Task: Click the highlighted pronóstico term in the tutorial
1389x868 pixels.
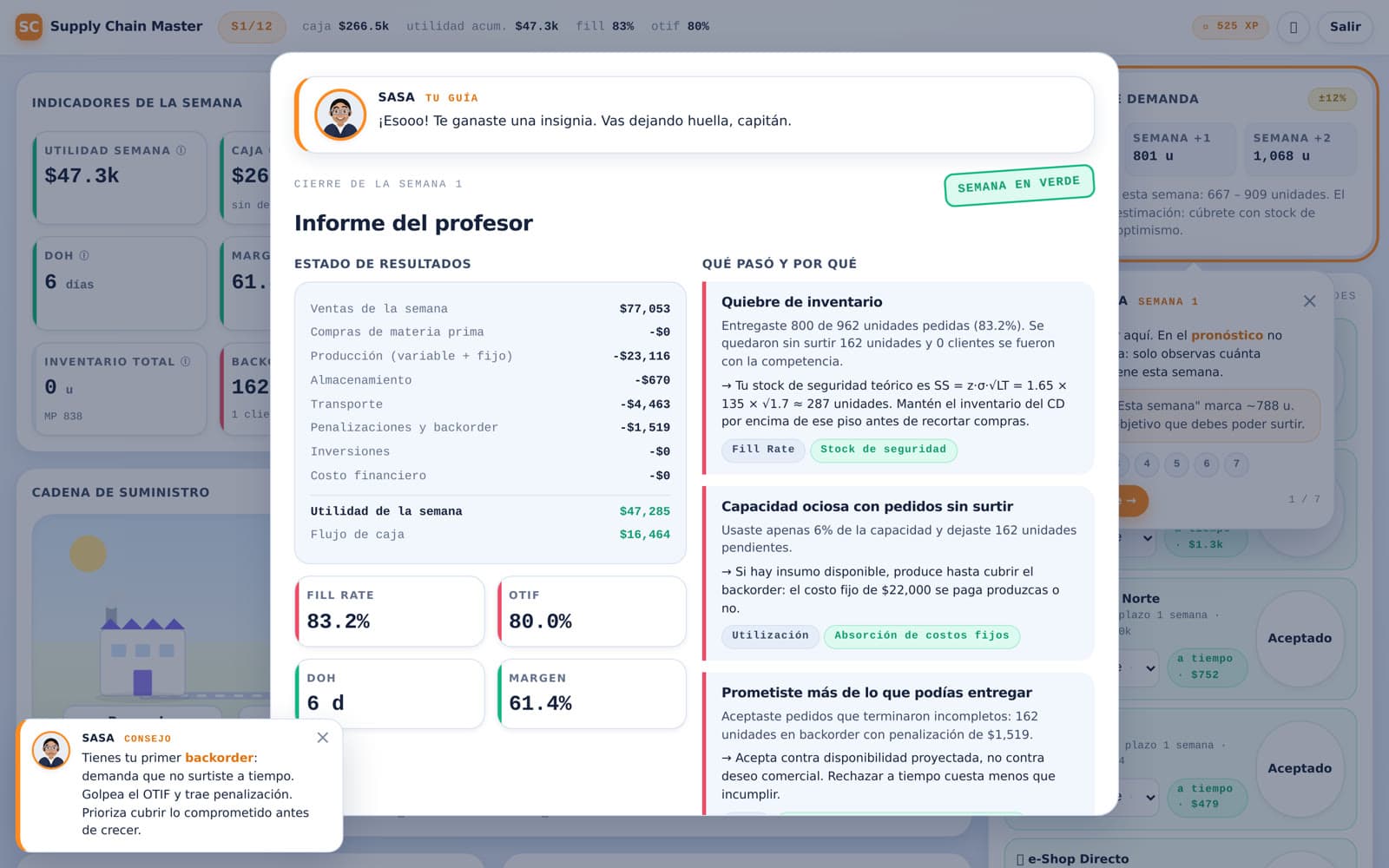Action: pyautogui.click(x=1227, y=335)
